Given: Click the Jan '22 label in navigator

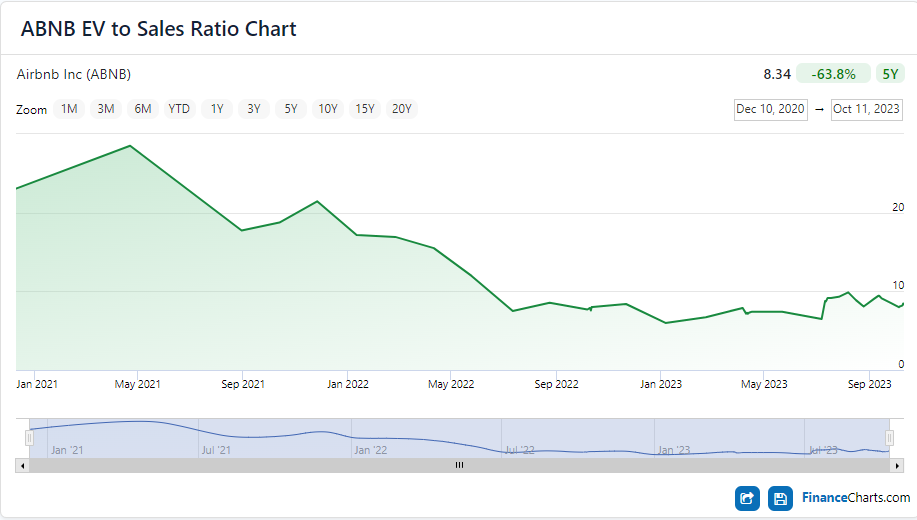Looking at the screenshot, I should (371, 450).
